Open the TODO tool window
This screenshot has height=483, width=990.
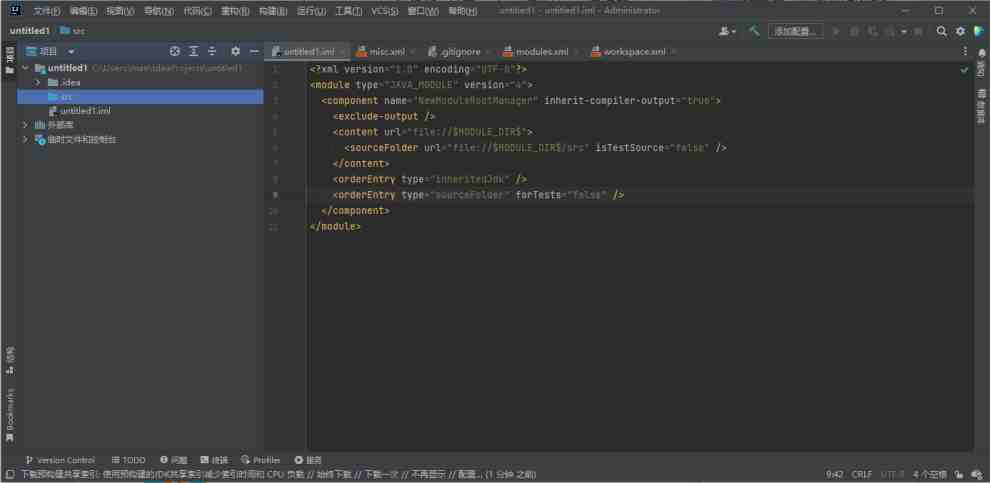point(129,460)
